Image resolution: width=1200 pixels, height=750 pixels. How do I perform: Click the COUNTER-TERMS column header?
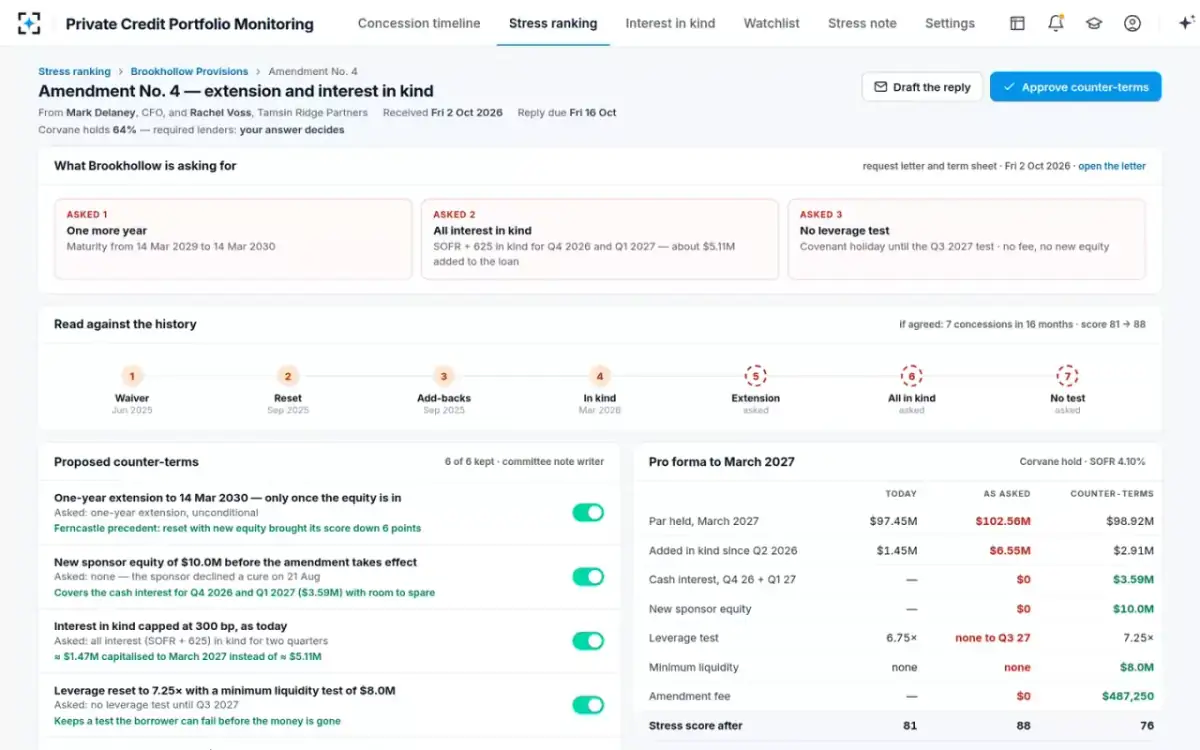[1112, 494]
